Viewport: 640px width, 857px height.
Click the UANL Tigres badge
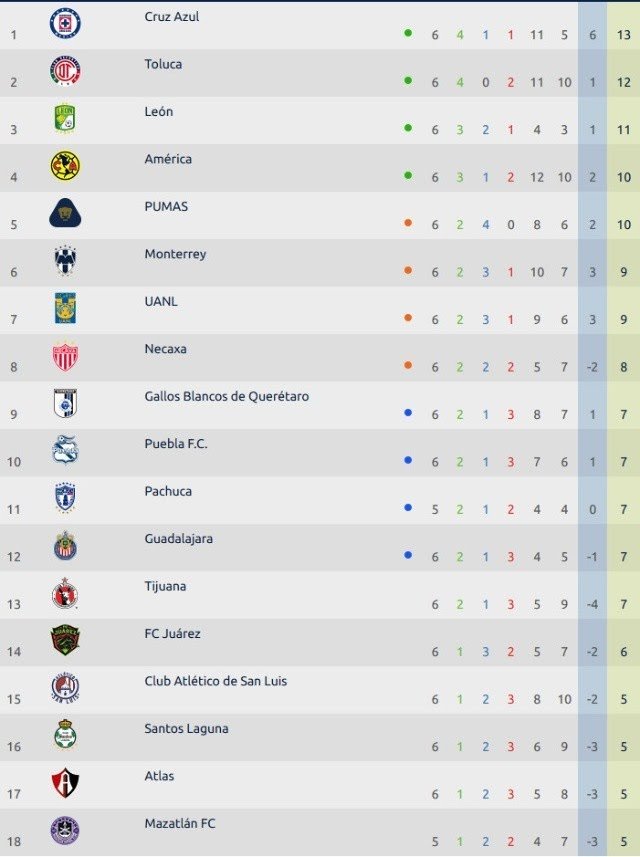(x=65, y=308)
